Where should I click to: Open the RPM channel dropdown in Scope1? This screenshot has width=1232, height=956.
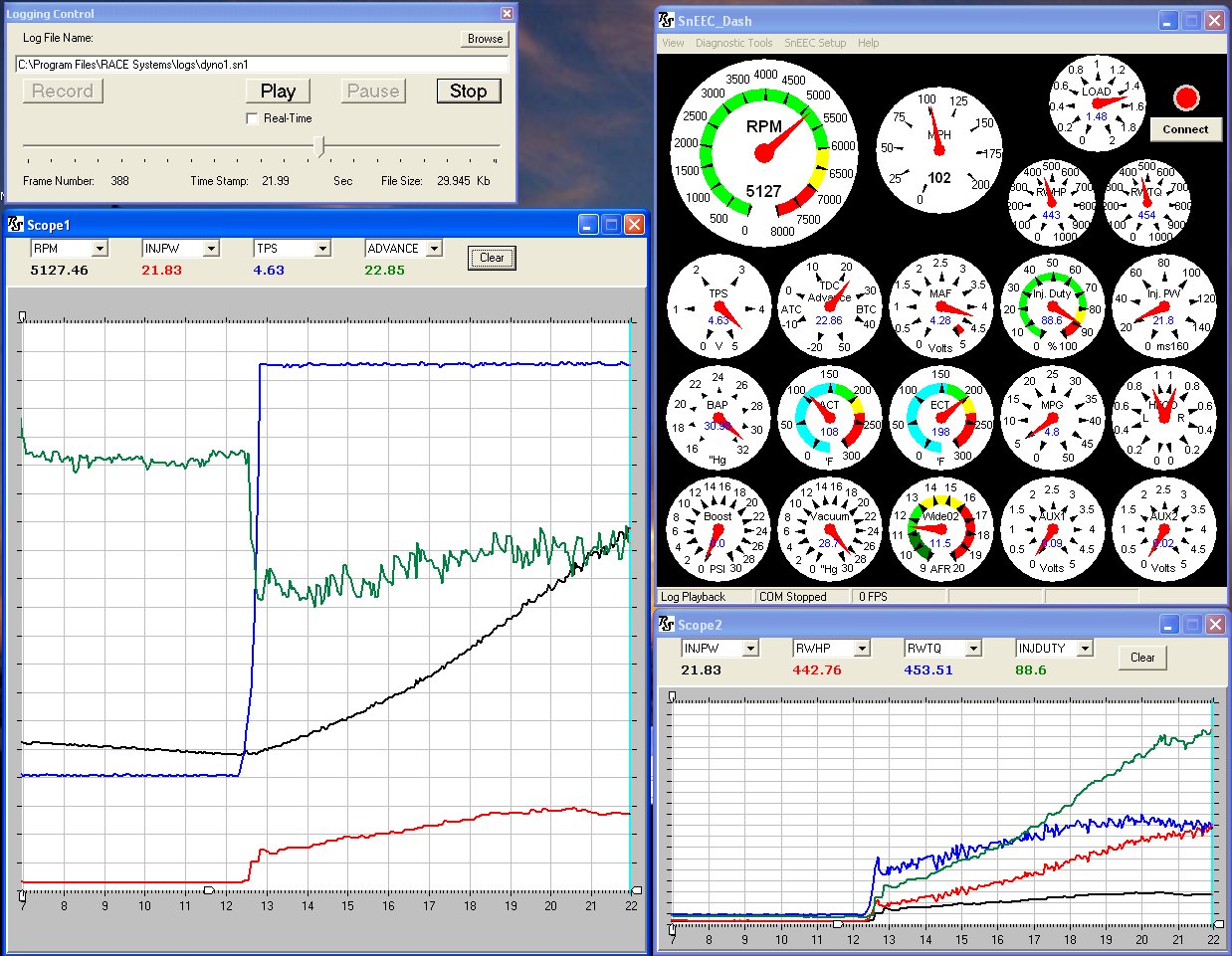click(100, 249)
